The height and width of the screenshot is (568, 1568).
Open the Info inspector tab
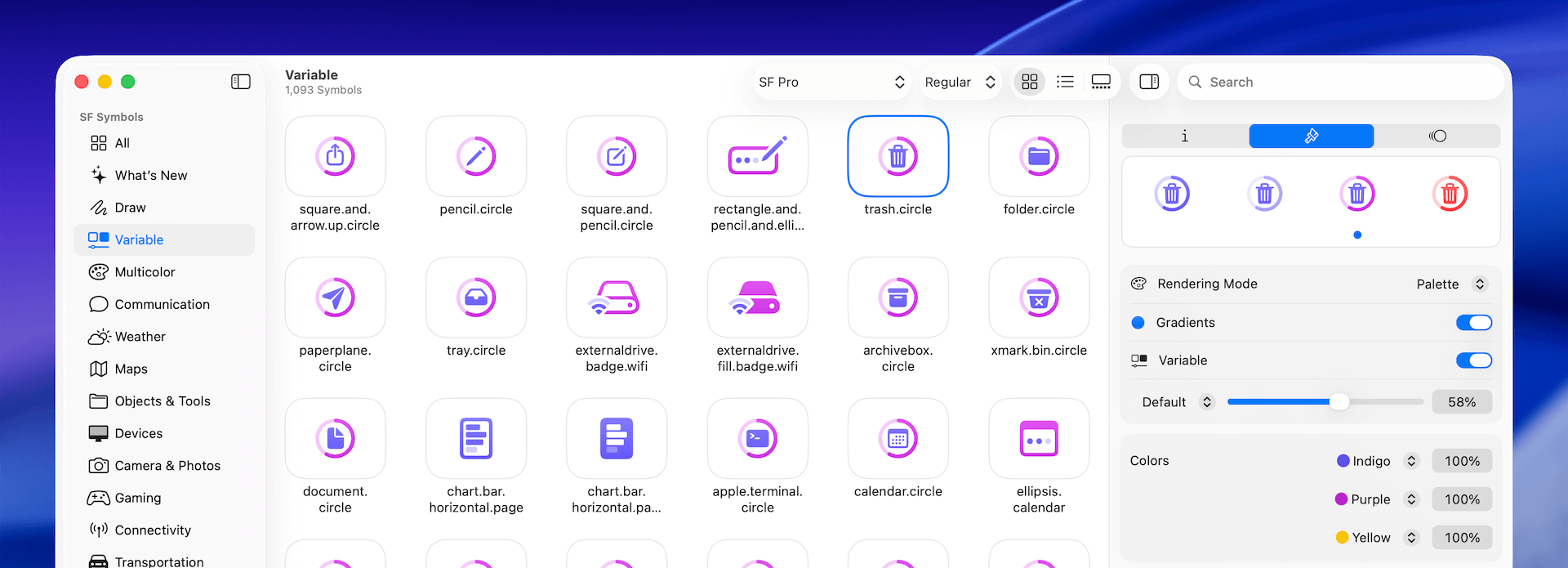[1185, 136]
